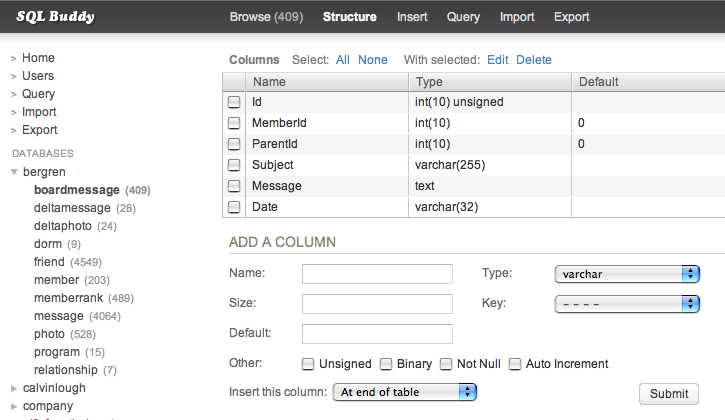
Task: Click the Select All link
Action: 343,60
